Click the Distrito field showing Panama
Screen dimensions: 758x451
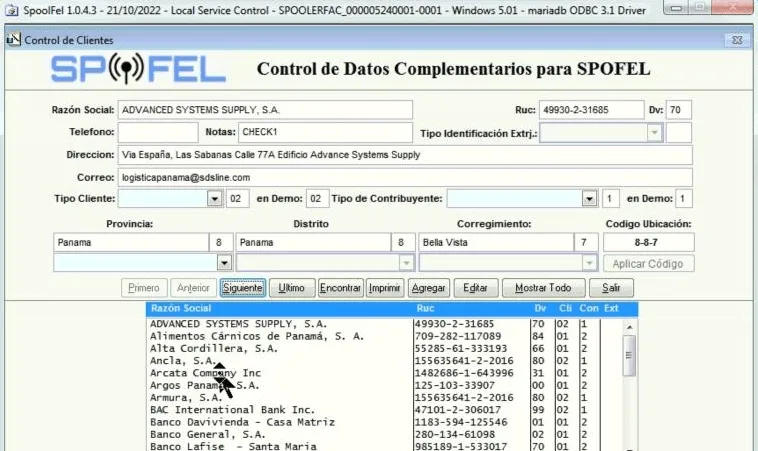pos(313,243)
